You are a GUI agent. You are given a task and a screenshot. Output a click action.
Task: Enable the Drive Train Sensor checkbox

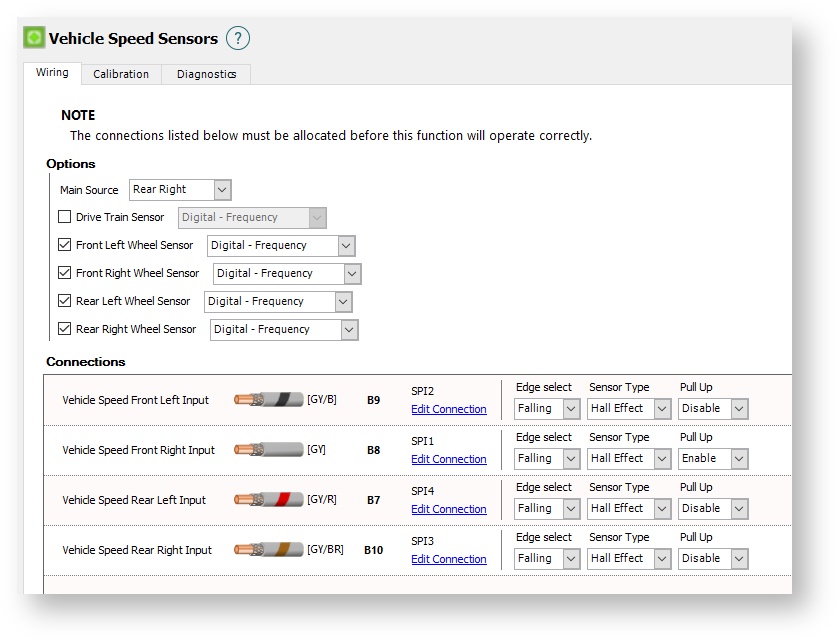(65, 217)
